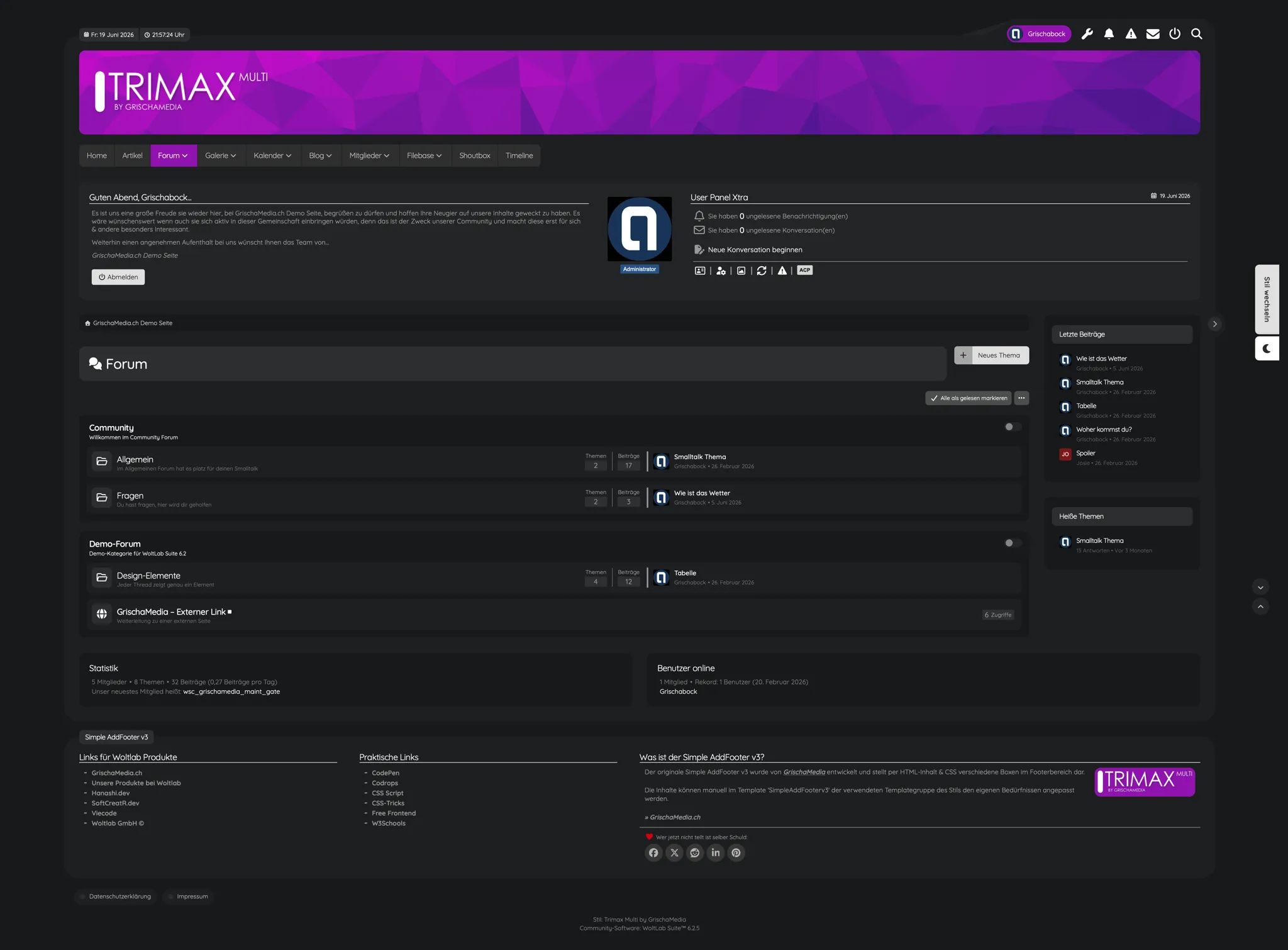Click the user settings icon in User Panel Xtra

click(721, 271)
